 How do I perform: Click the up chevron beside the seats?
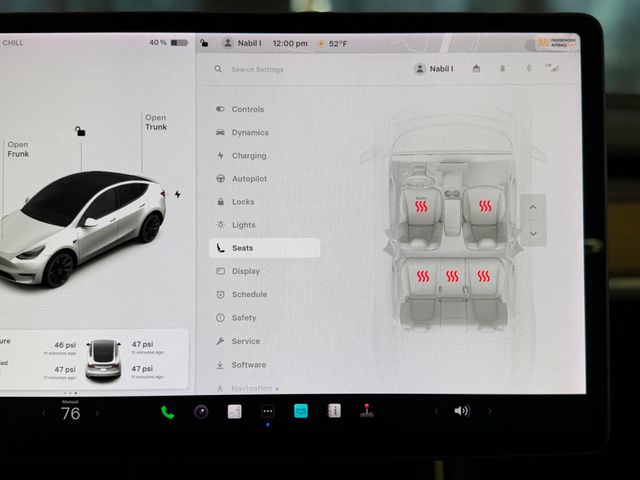(x=533, y=207)
